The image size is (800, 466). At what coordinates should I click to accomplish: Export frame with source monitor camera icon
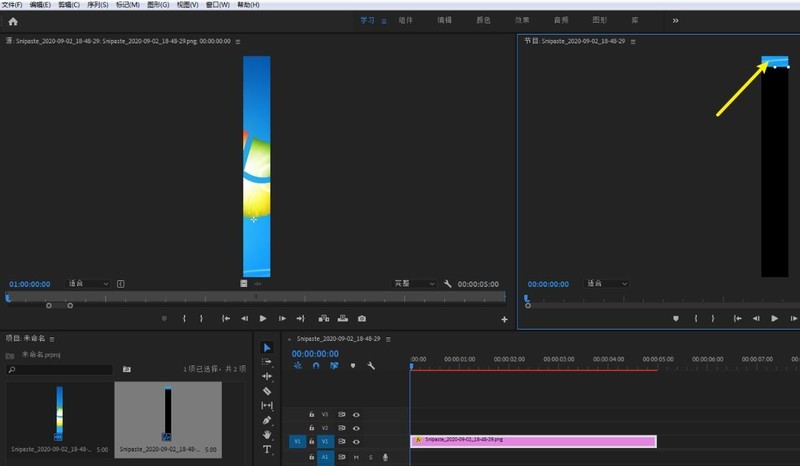(361, 318)
